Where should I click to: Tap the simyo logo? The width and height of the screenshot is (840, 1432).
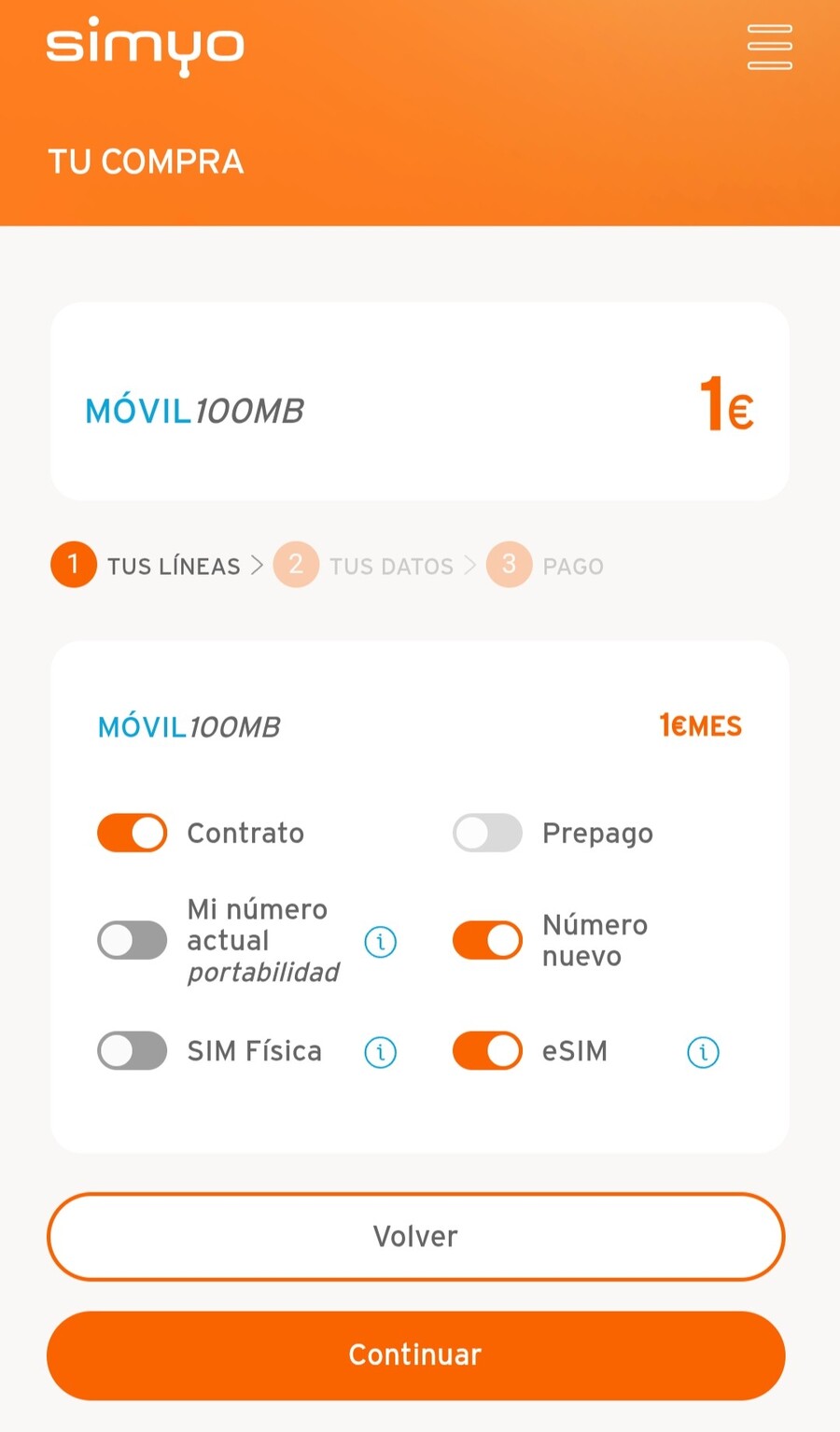(146, 47)
